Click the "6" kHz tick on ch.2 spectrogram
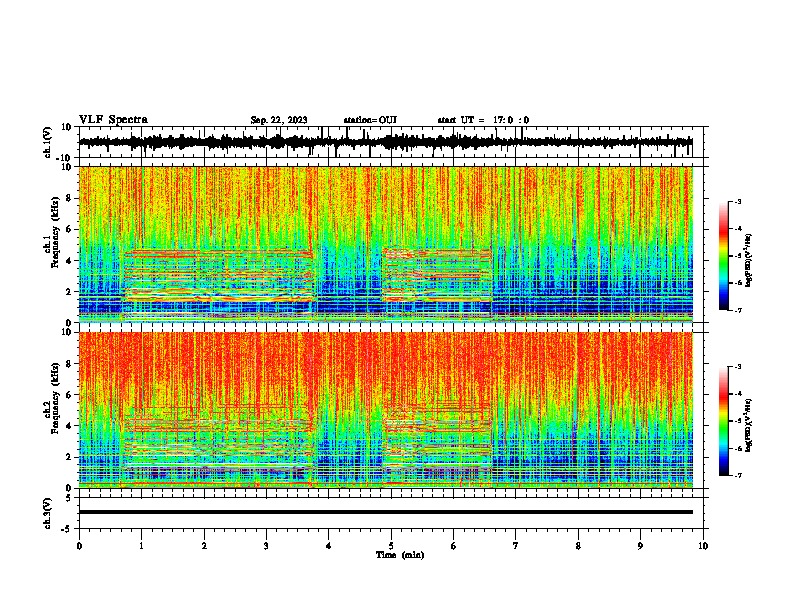Screen dimensions: 792x612 (x=69, y=395)
